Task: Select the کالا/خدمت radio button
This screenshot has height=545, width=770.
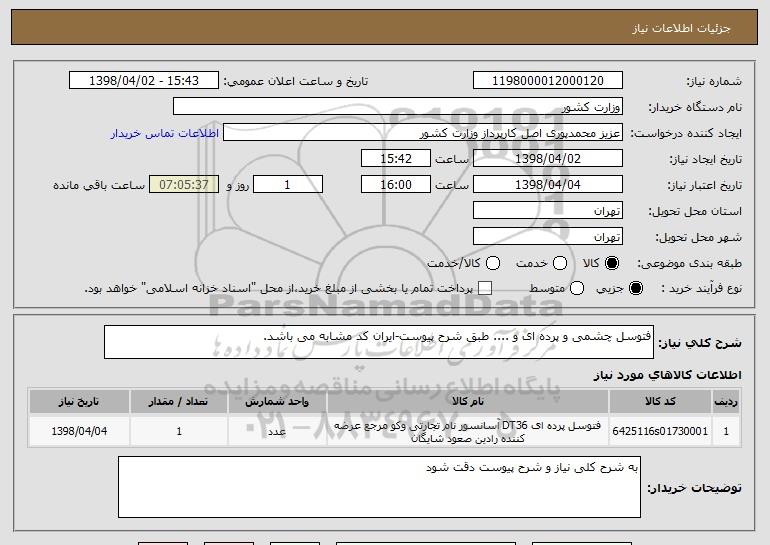Action: pyautogui.click(x=493, y=263)
